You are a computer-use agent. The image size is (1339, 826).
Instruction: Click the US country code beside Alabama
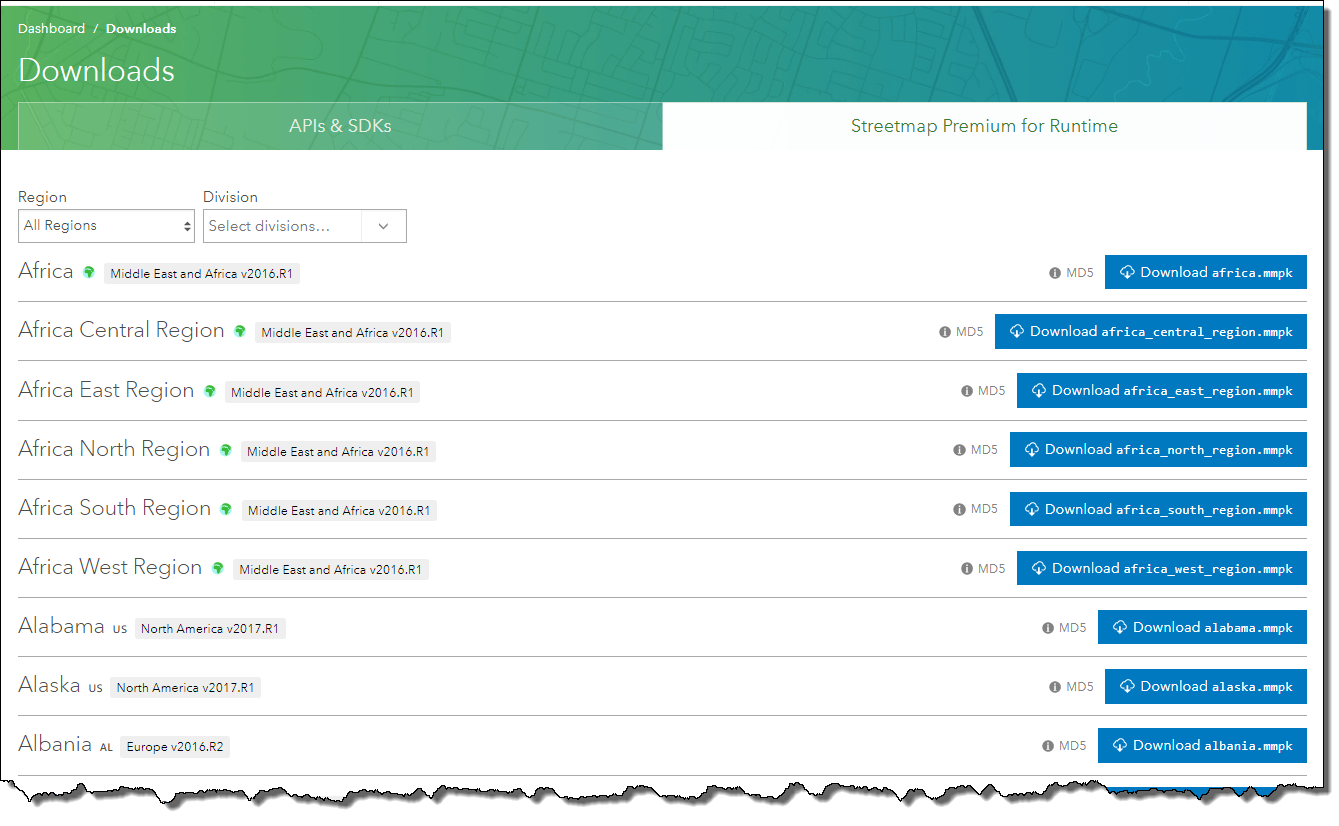pos(120,629)
